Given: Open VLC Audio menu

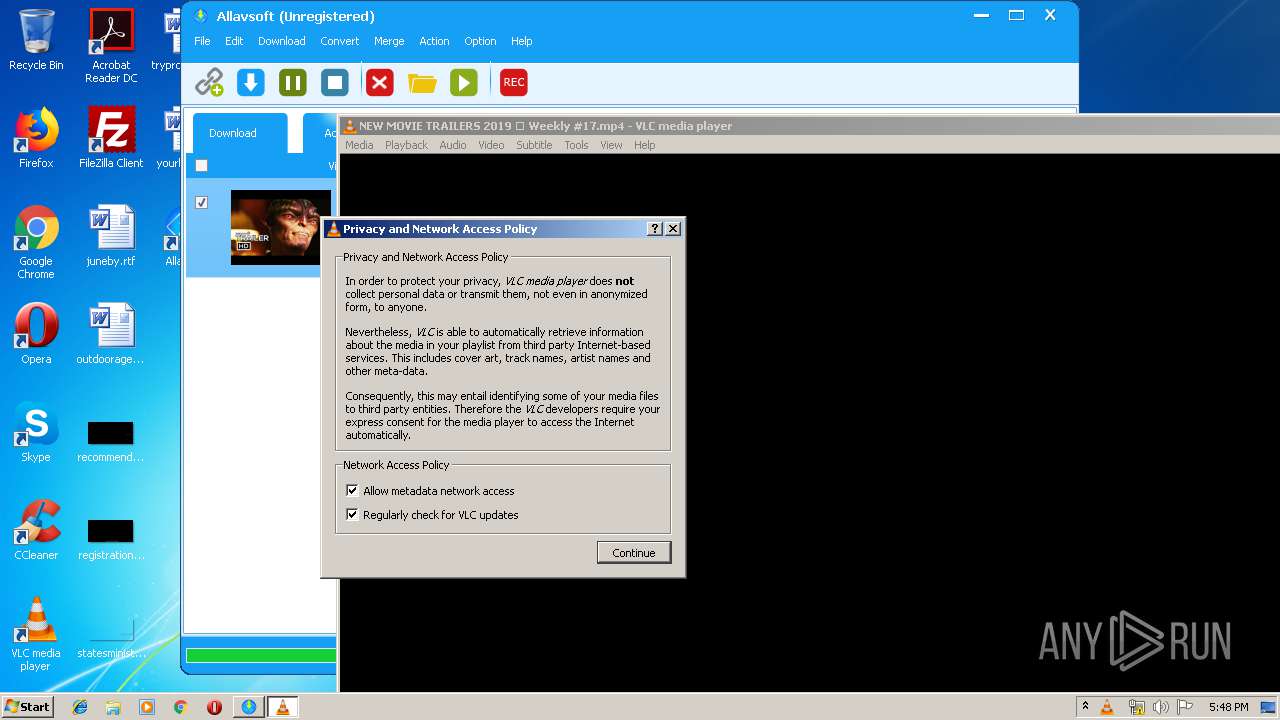Looking at the screenshot, I should tap(453, 145).
